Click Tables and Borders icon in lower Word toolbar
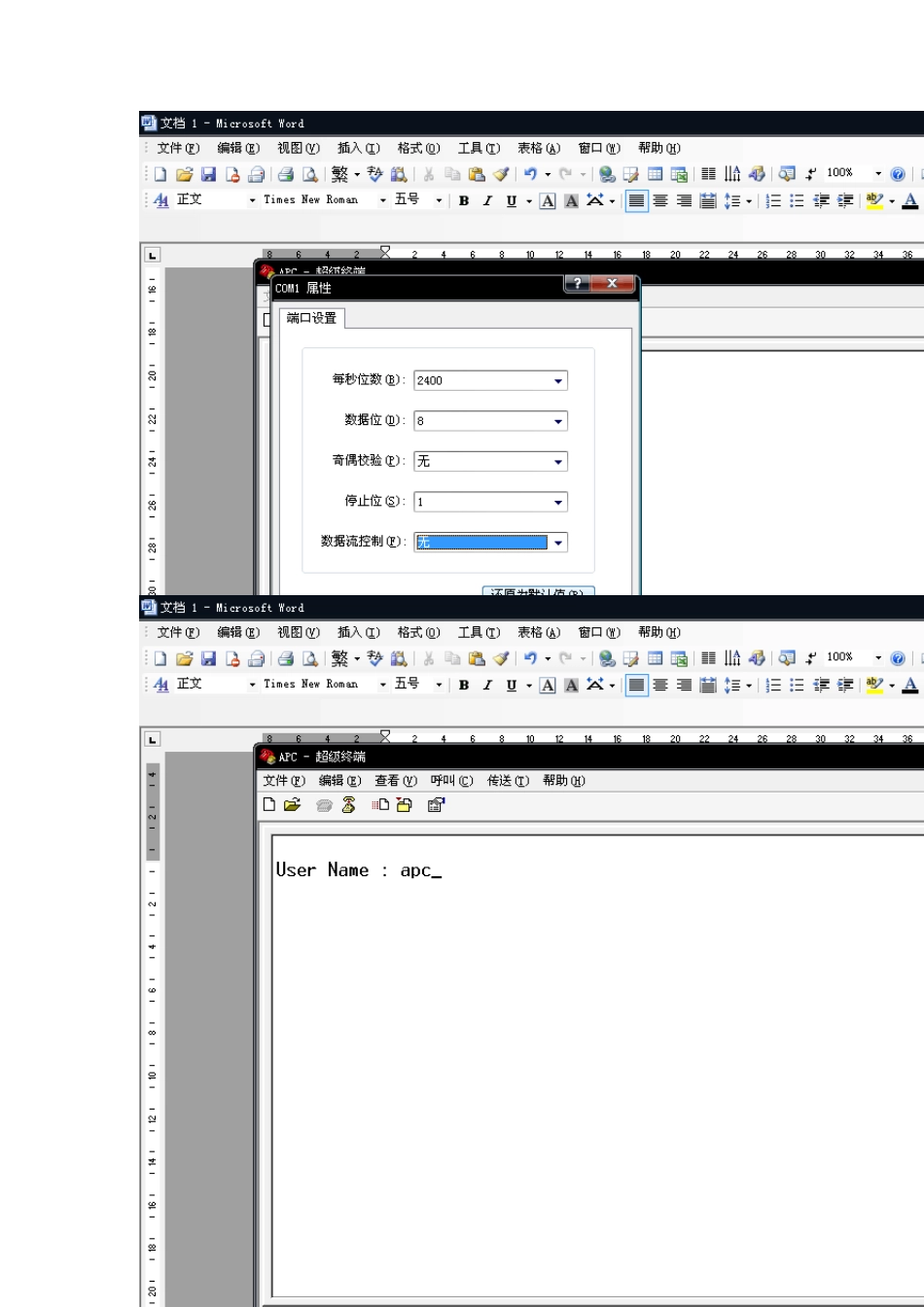The height and width of the screenshot is (1307, 924). [x=631, y=659]
